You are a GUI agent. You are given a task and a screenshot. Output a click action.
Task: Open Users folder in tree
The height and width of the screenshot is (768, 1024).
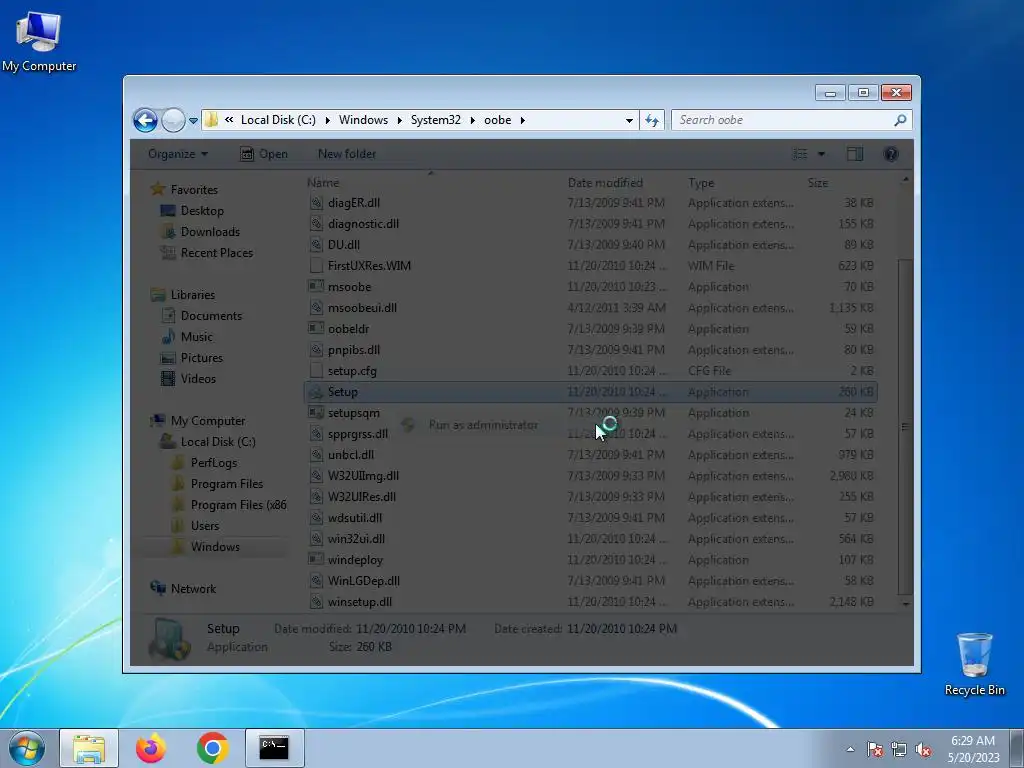204,526
